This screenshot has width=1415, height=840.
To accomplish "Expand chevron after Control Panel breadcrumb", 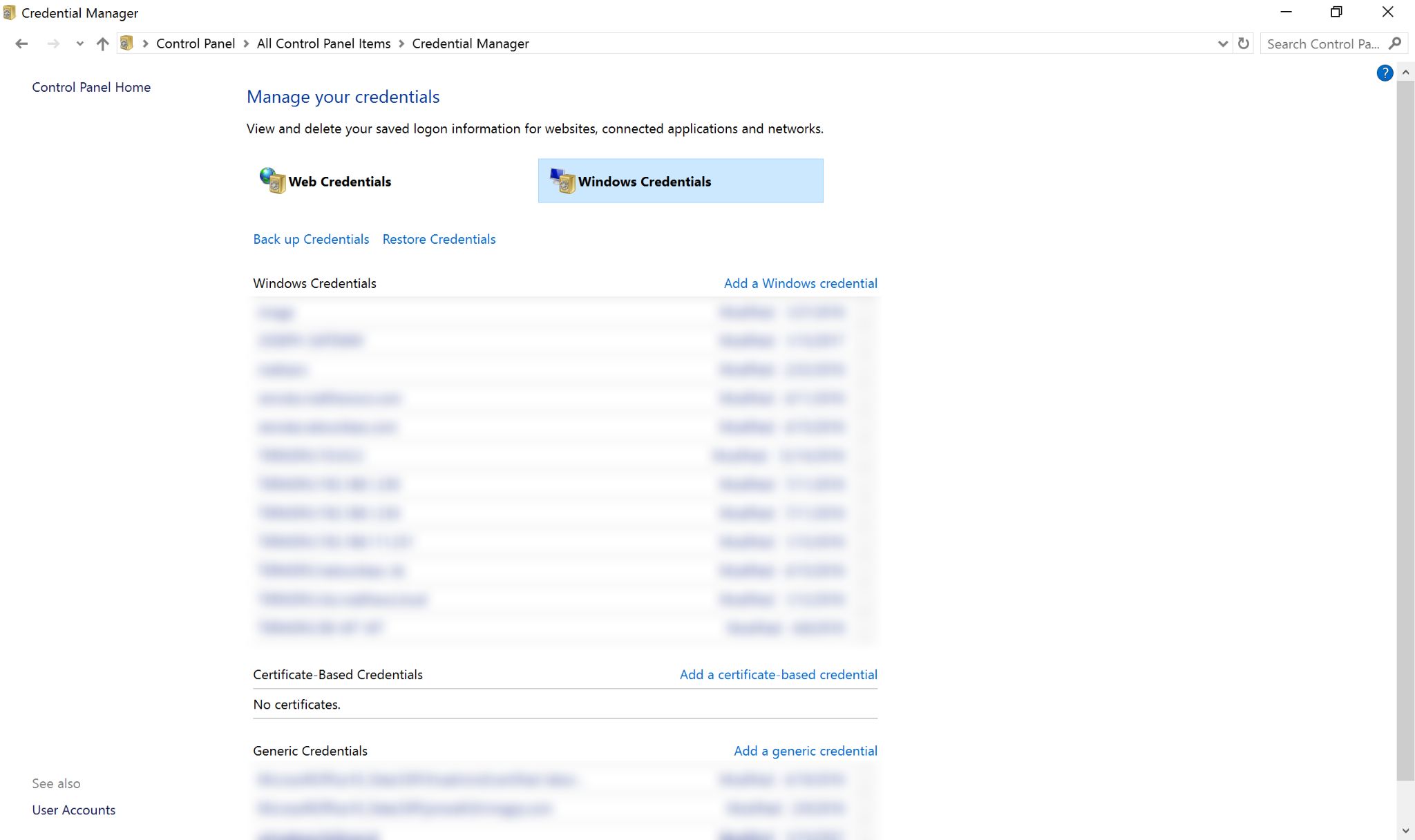I will coord(246,44).
